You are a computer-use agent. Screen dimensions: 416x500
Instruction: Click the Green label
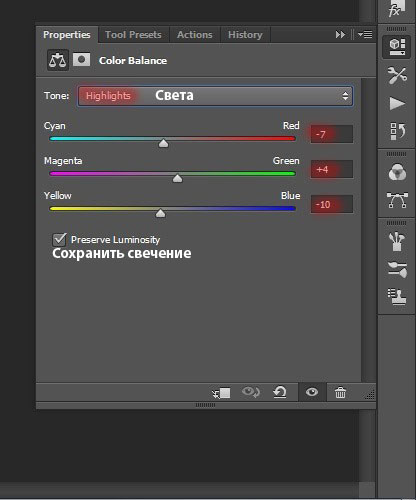(286, 161)
